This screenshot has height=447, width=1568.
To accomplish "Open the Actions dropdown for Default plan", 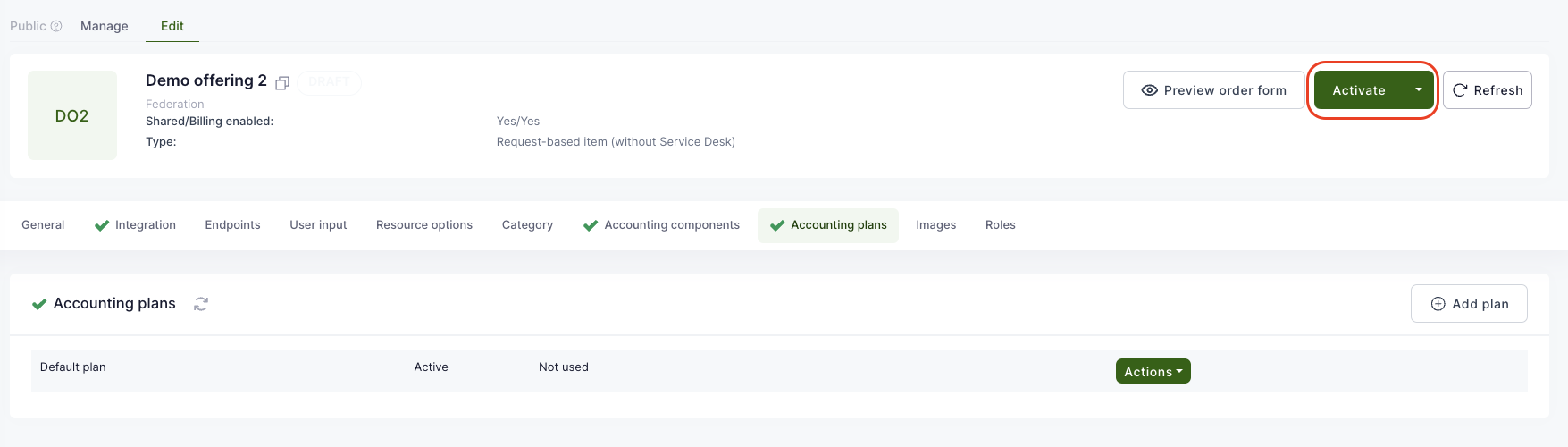I will click(1153, 371).
